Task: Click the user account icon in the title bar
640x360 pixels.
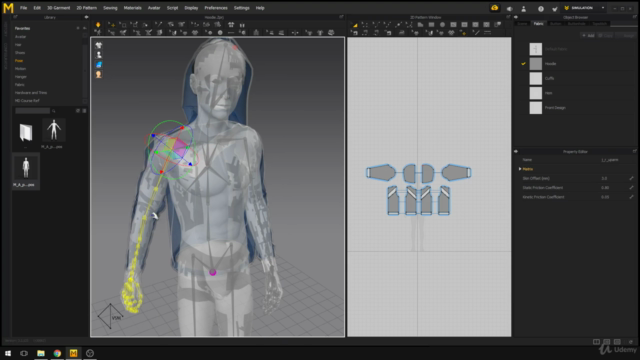Action: (524, 8)
